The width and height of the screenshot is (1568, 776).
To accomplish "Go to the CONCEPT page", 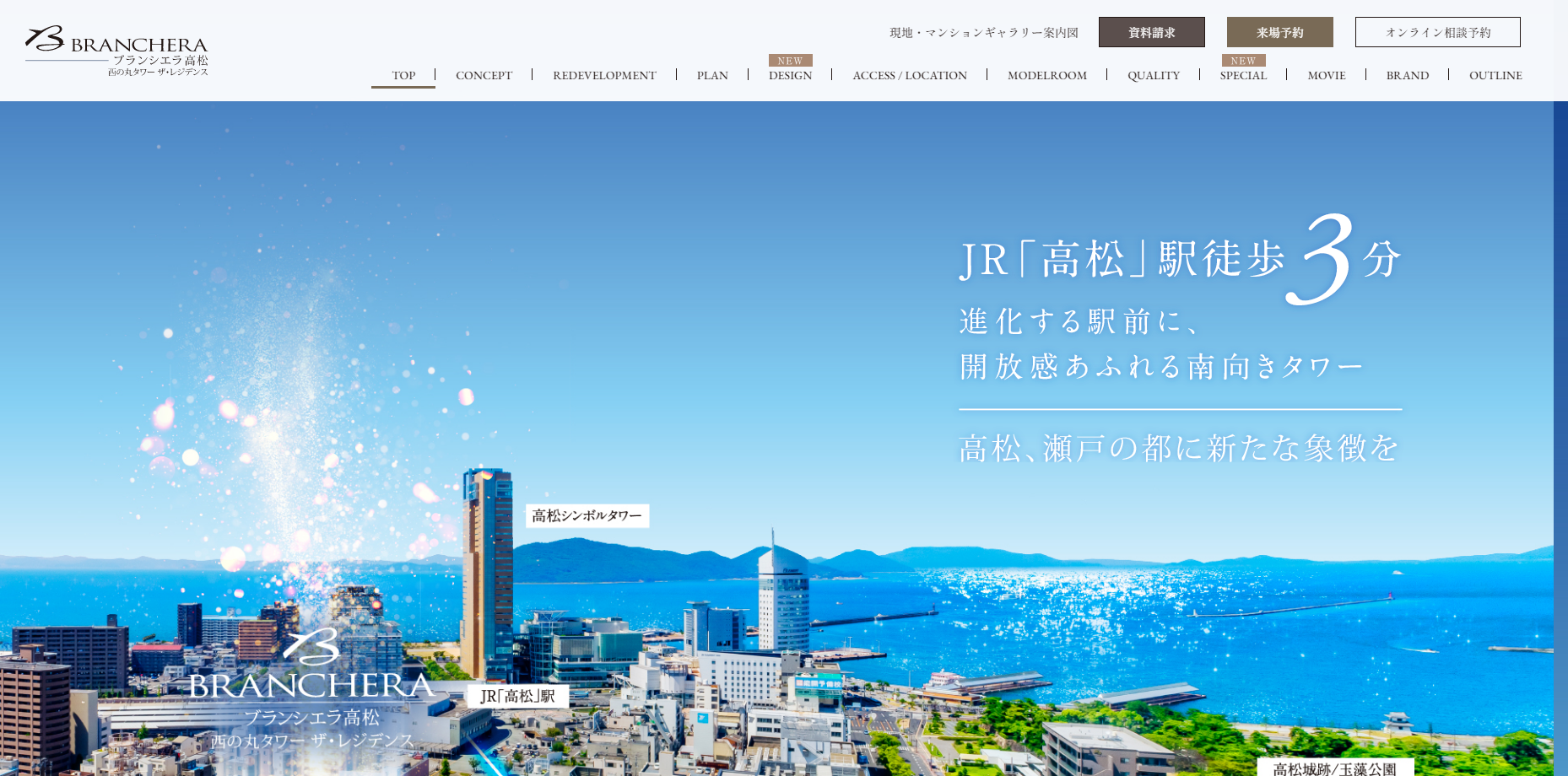I will point(484,75).
